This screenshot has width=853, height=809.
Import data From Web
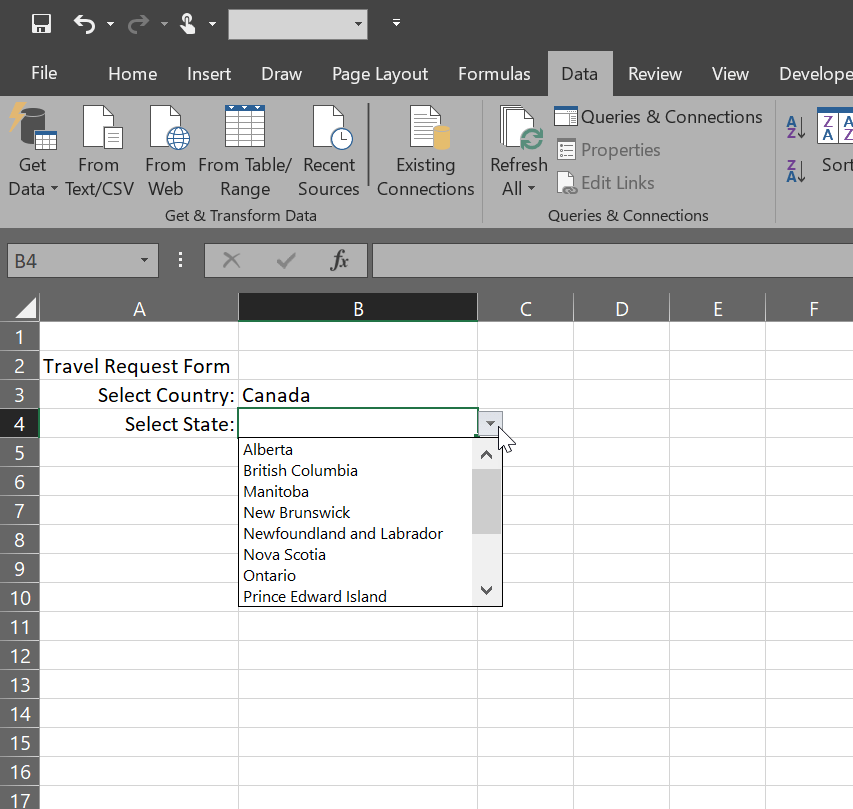[166, 151]
